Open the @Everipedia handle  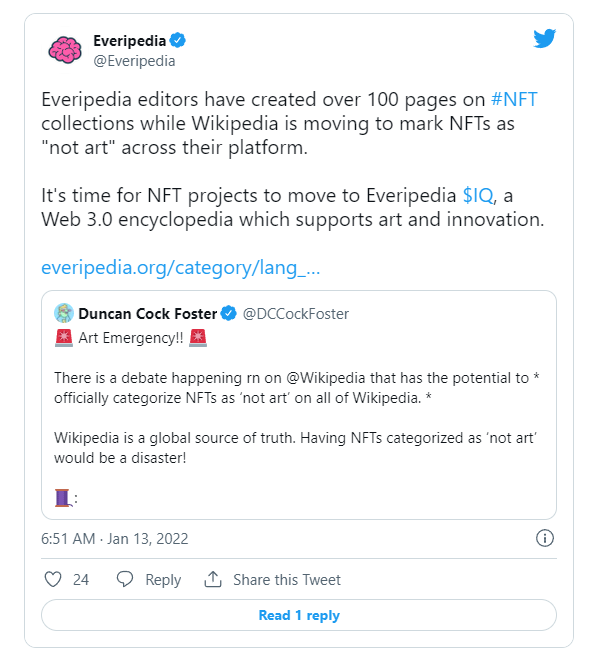click(134, 61)
